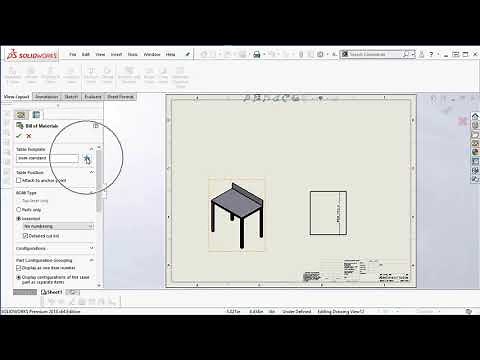Image resolution: width=480 pixels, height=360 pixels.
Task: Click the add sheet icon beside Sheet1
Action: coord(73,292)
